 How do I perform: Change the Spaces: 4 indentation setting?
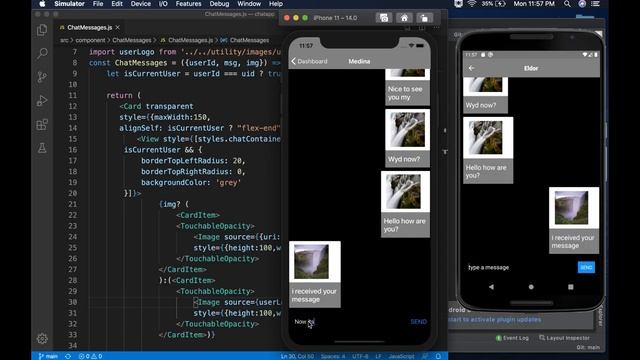(x=333, y=356)
